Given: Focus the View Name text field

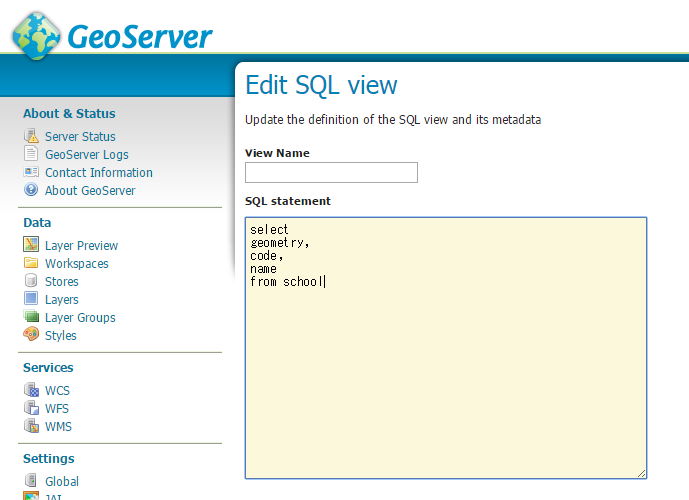Looking at the screenshot, I should [x=331, y=173].
